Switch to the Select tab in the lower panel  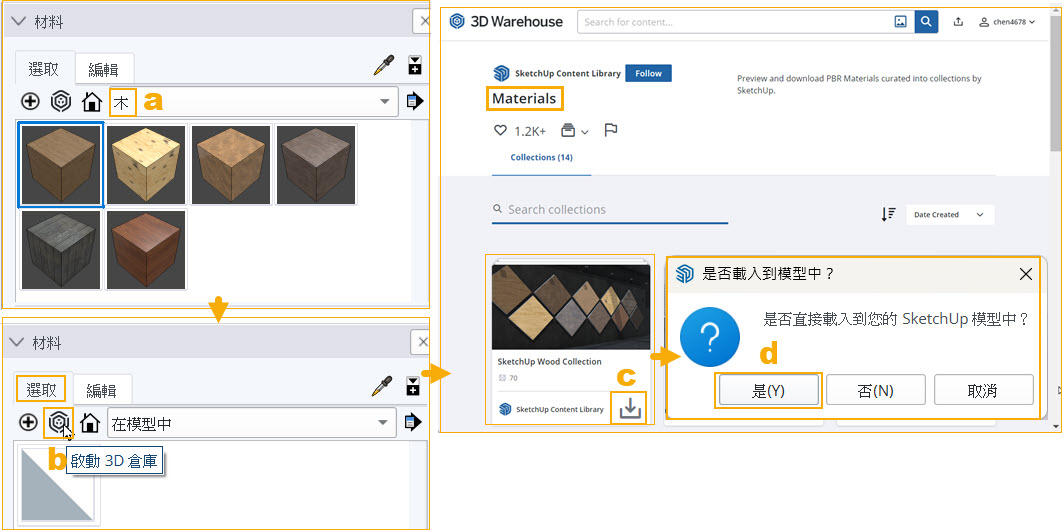coord(42,389)
